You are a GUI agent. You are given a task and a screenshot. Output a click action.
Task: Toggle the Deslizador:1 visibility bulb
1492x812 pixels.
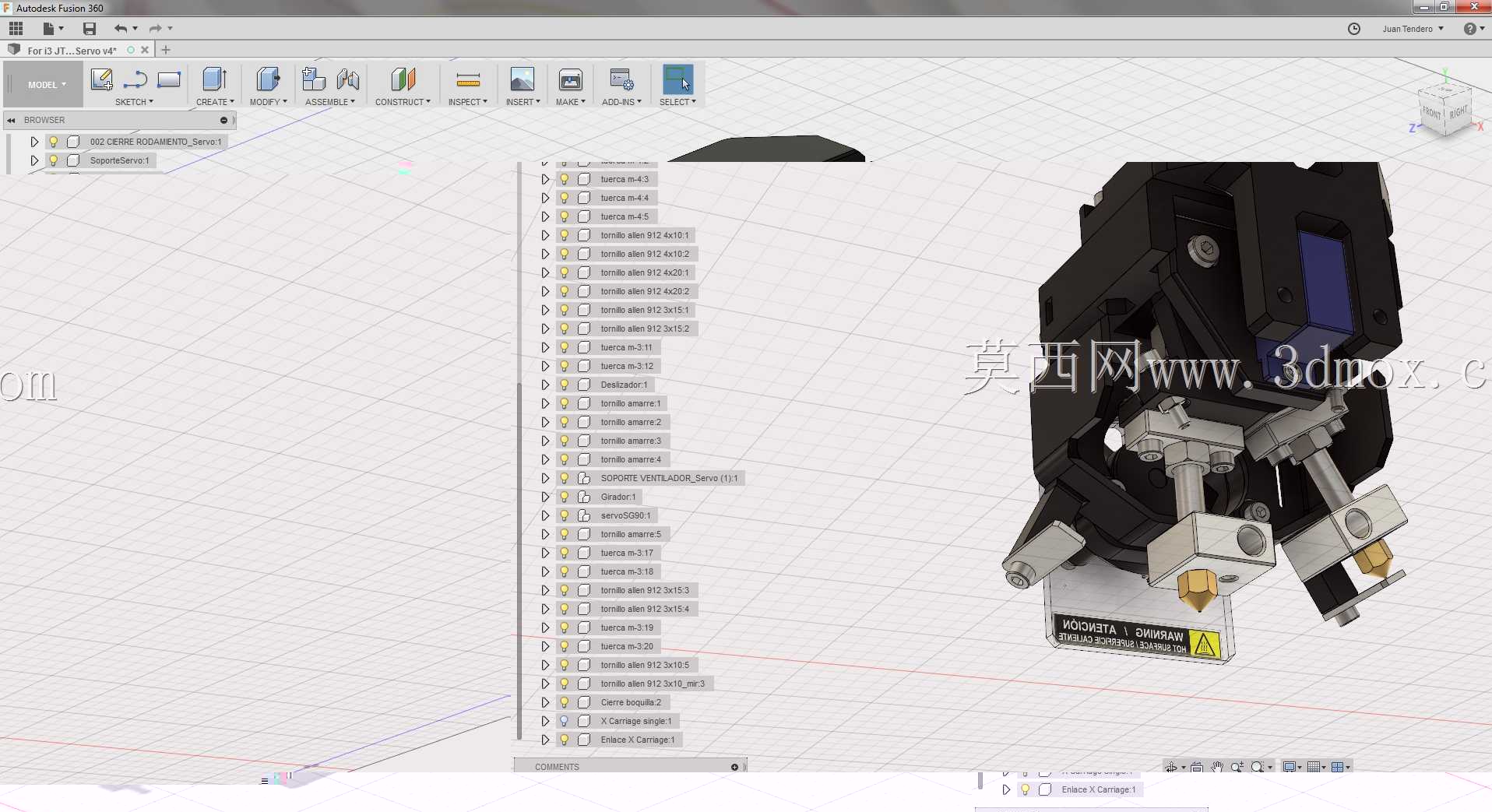point(565,385)
